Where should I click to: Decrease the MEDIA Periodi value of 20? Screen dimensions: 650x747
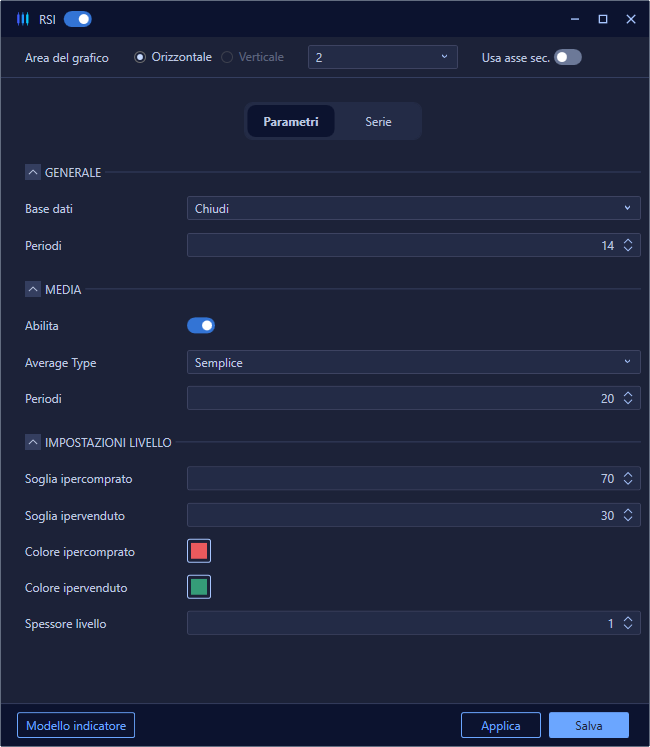tap(628, 402)
